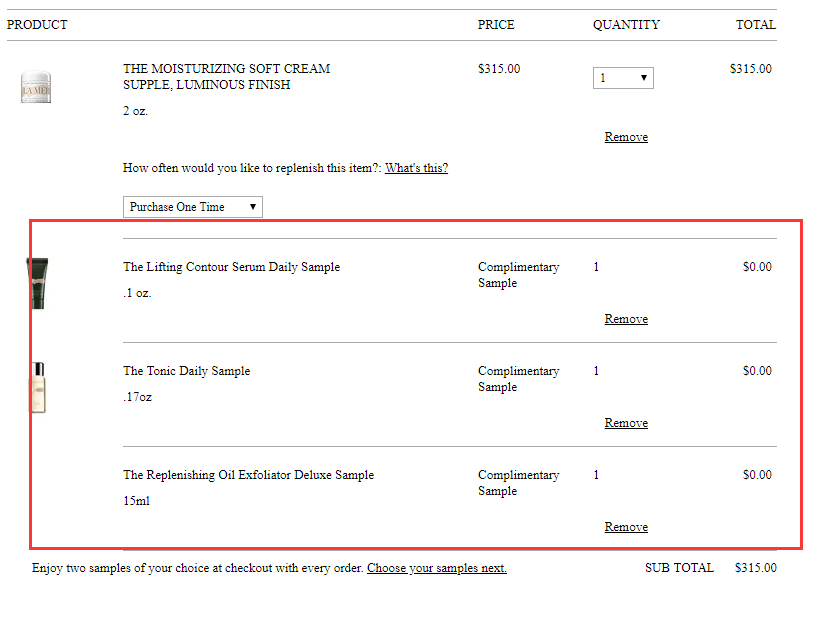This screenshot has width=817, height=629.
Task: Click the Lifting Contour Serum tube image
Action: point(38,283)
